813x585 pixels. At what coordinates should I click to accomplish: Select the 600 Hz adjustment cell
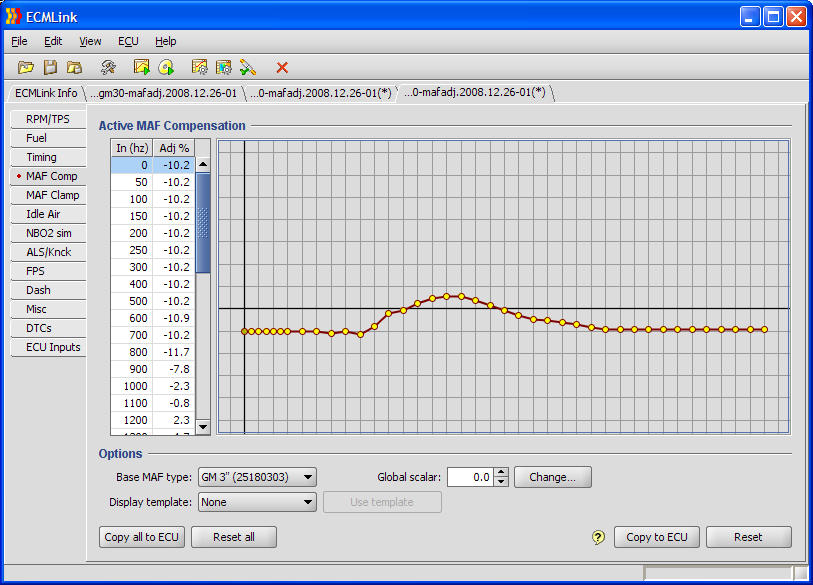pos(175,318)
